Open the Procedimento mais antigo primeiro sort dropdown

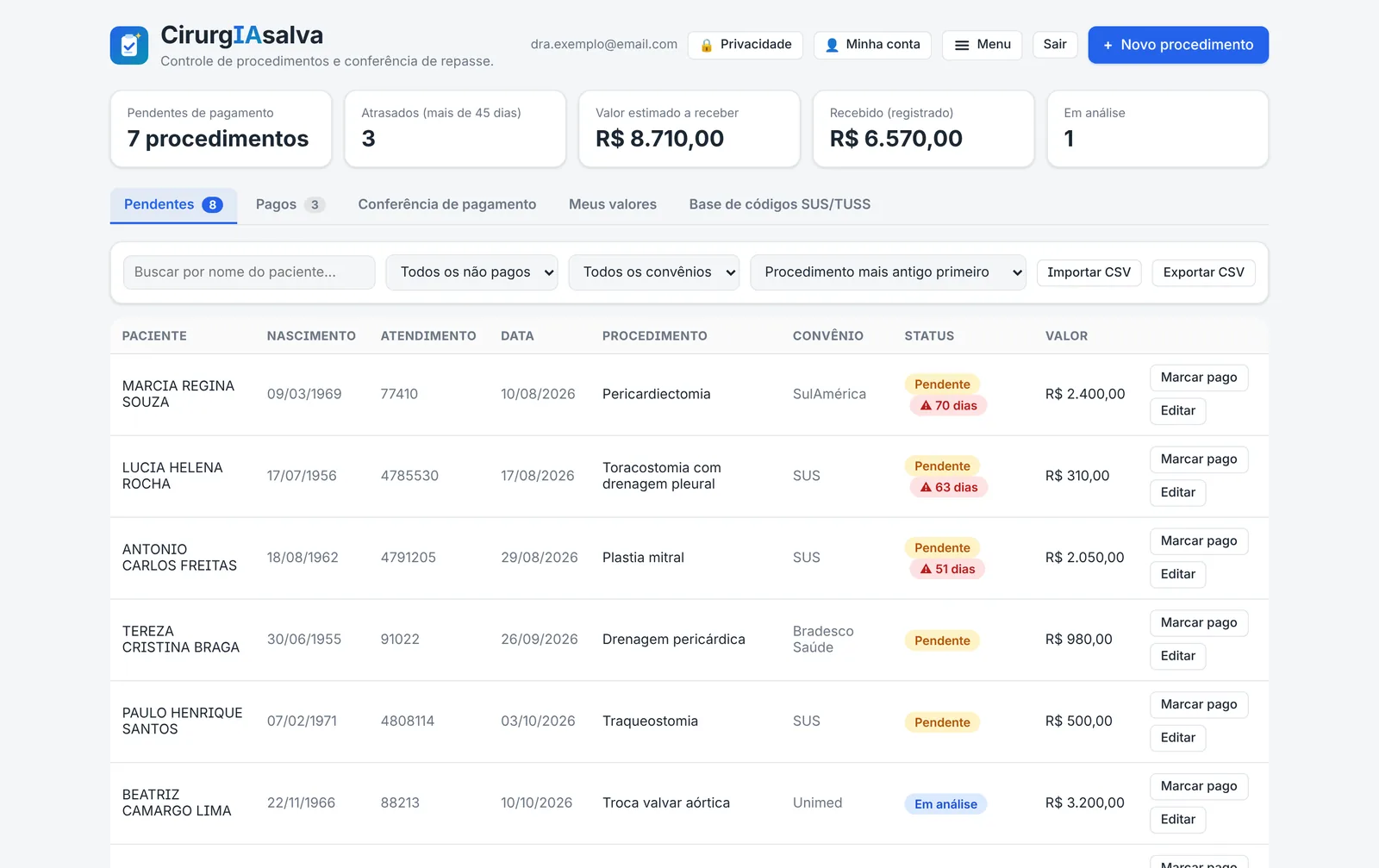(x=888, y=272)
